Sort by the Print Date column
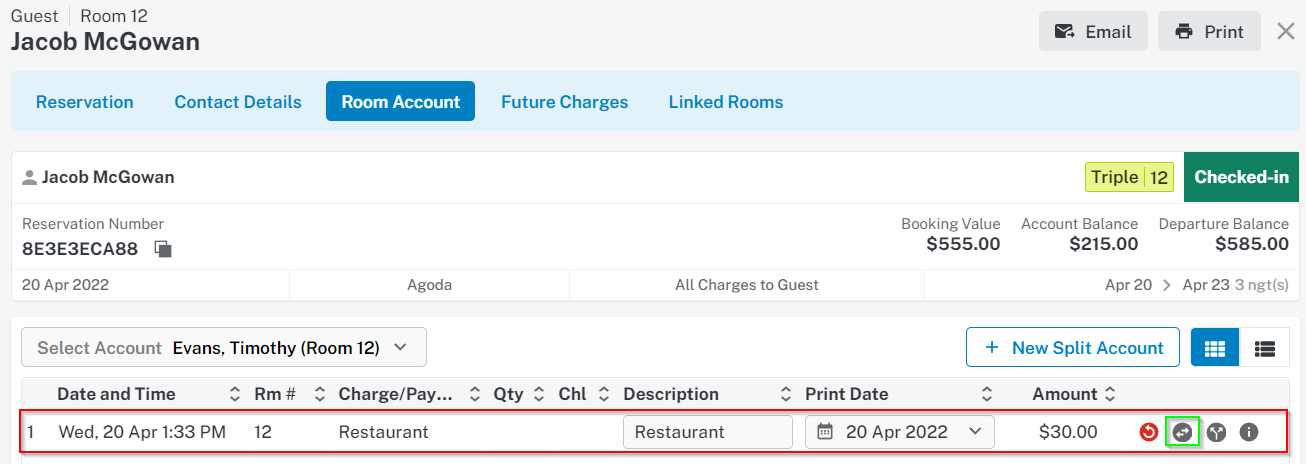This screenshot has height=464, width=1306. [987, 394]
